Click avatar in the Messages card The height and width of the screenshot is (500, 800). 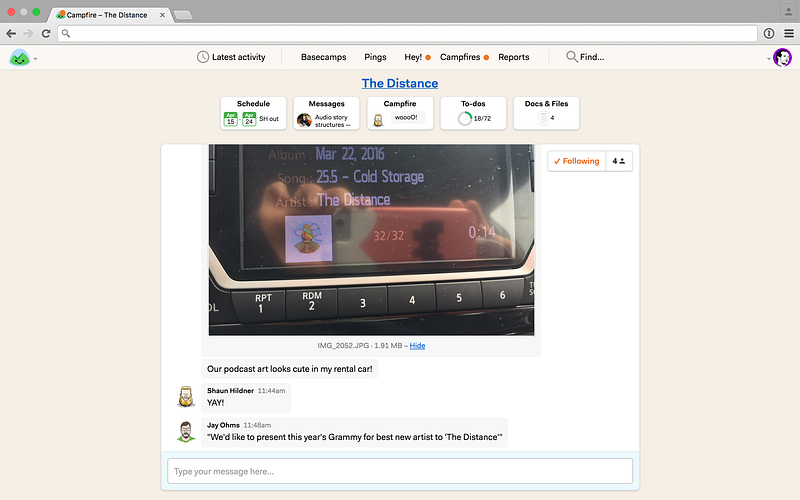[304, 120]
